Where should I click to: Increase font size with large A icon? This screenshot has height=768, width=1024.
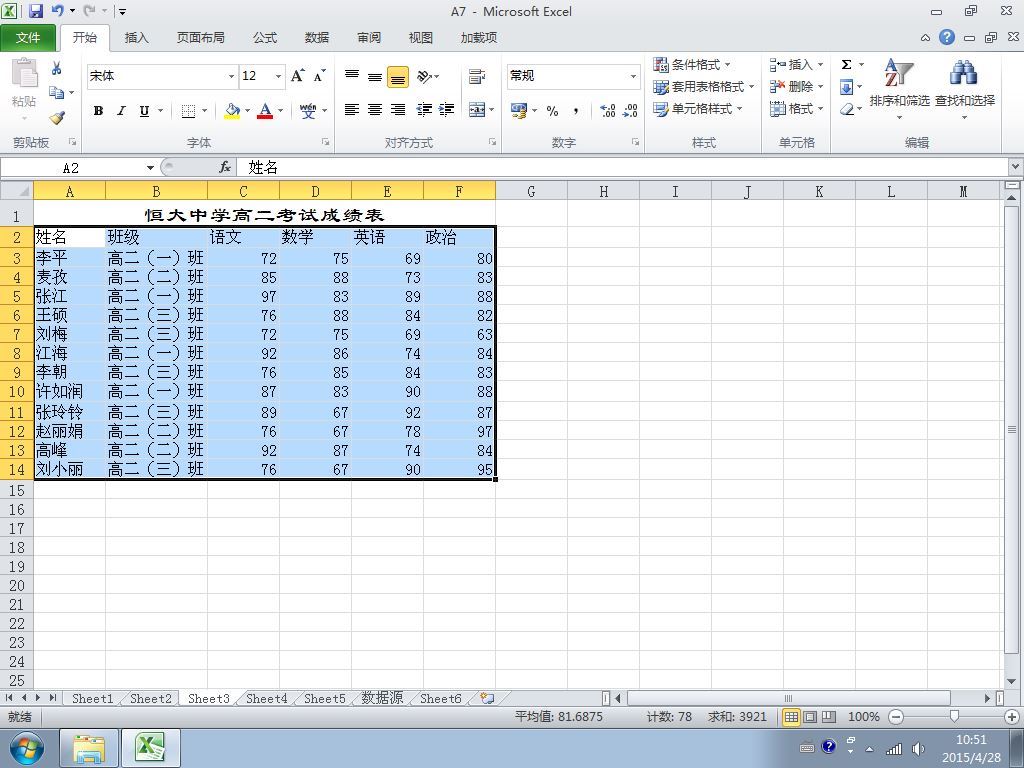297,76
